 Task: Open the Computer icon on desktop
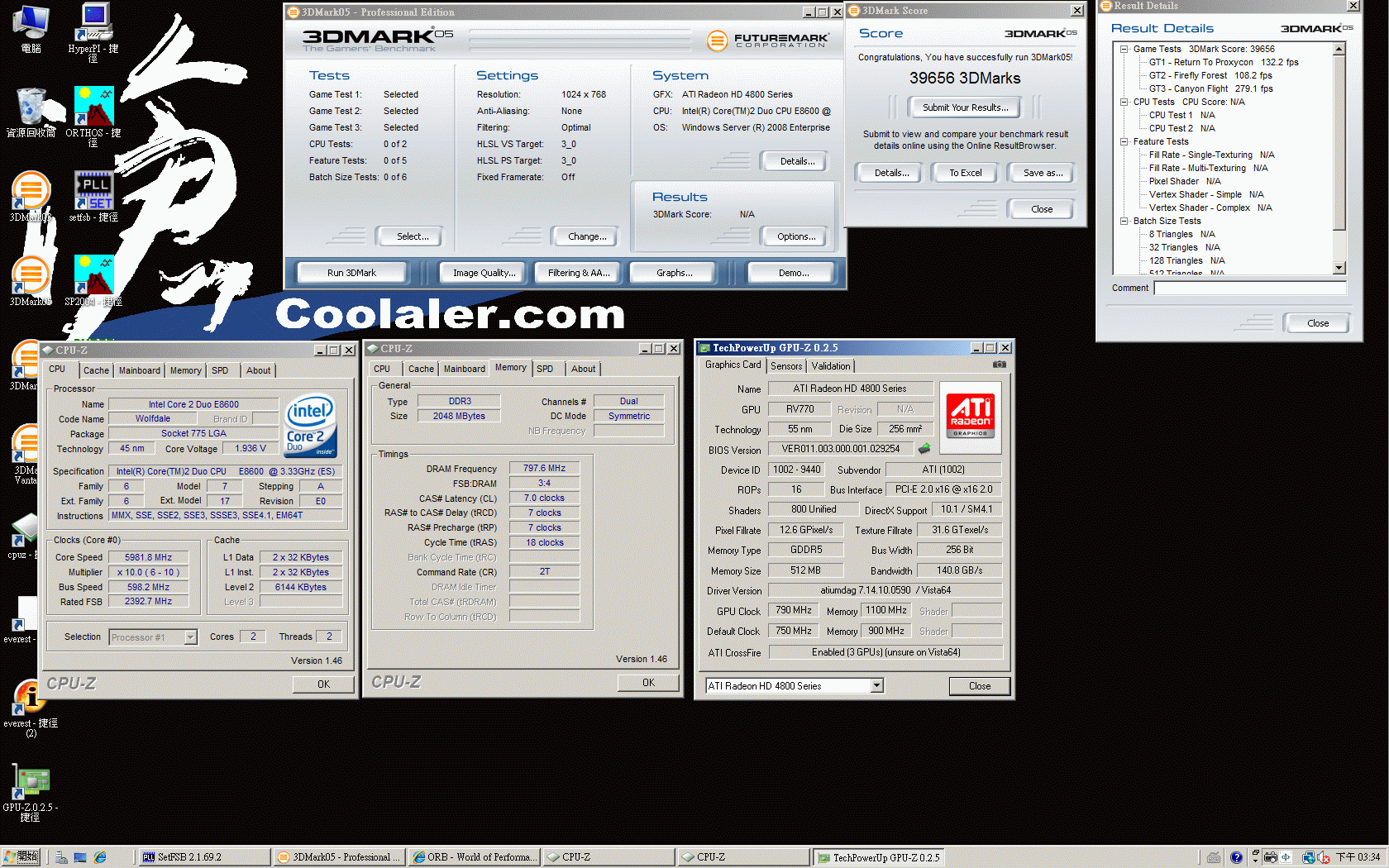pyautogui.click(x=31, y=28)
